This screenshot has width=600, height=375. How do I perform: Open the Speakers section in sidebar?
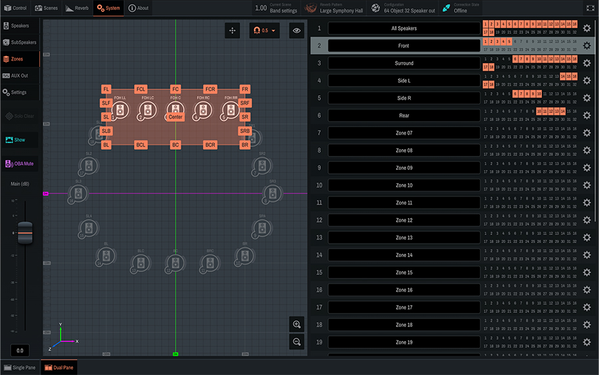(x=20, y=26)
